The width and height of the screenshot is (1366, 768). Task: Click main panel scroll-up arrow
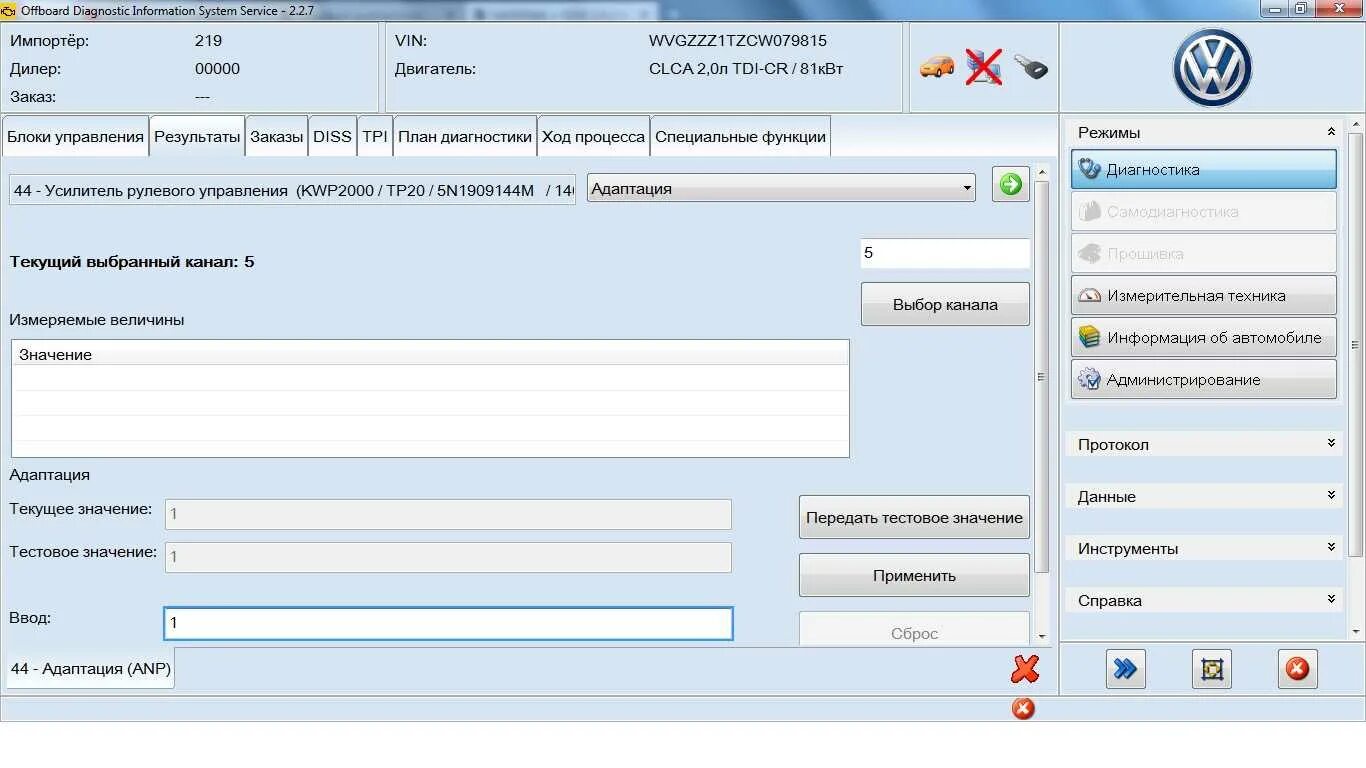[1041, 173]
